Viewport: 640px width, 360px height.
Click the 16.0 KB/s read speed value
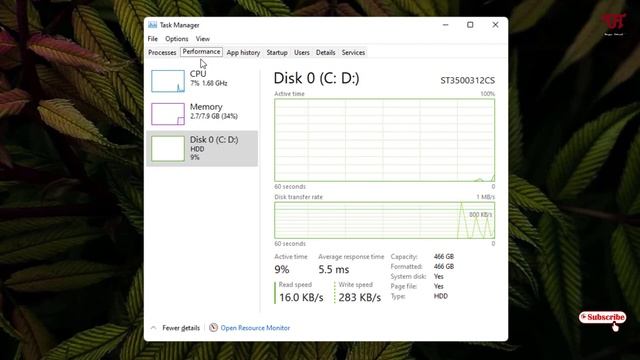point(301,298)
